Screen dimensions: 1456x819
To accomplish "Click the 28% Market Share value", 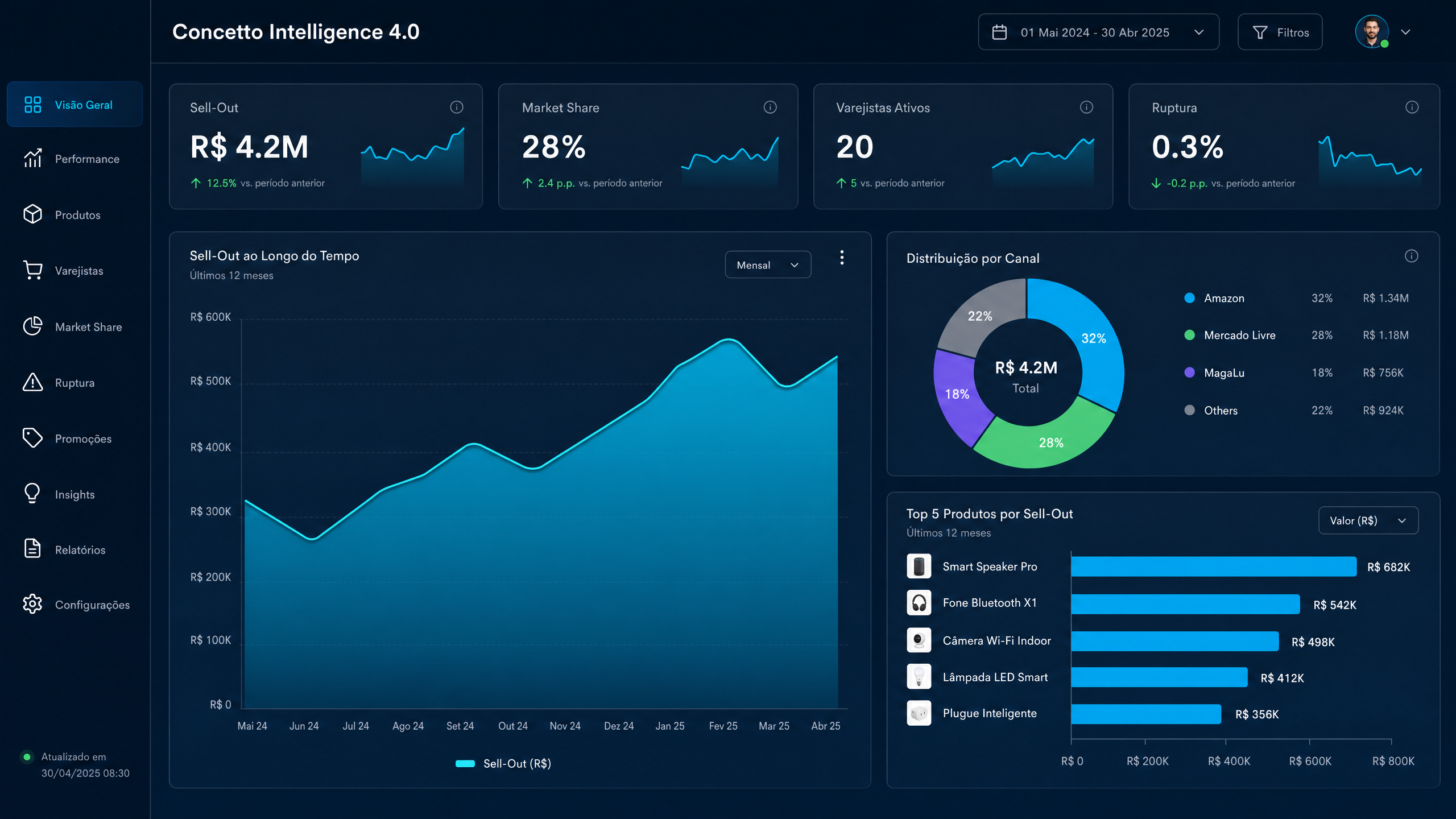I will 553,147.
